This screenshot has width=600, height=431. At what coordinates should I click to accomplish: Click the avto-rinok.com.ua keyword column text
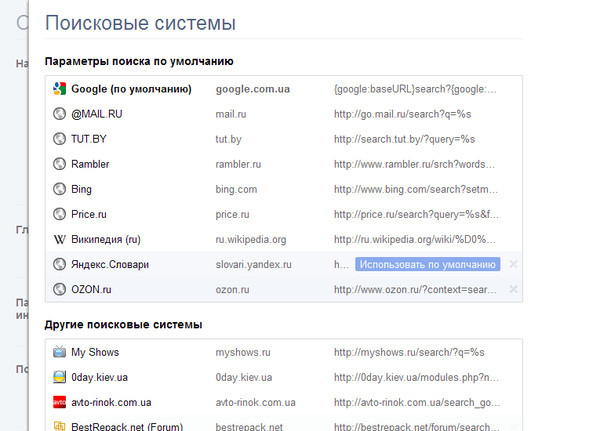point(256,403)
